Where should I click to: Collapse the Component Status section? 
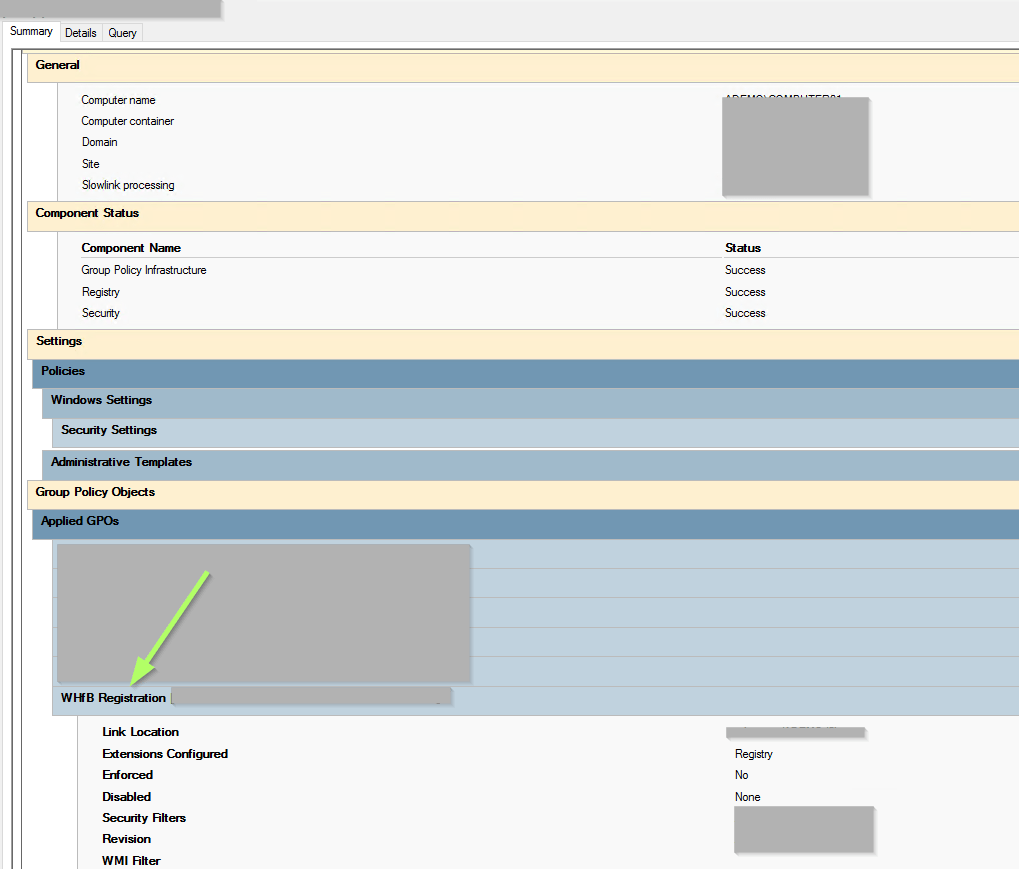click(87, 213)
